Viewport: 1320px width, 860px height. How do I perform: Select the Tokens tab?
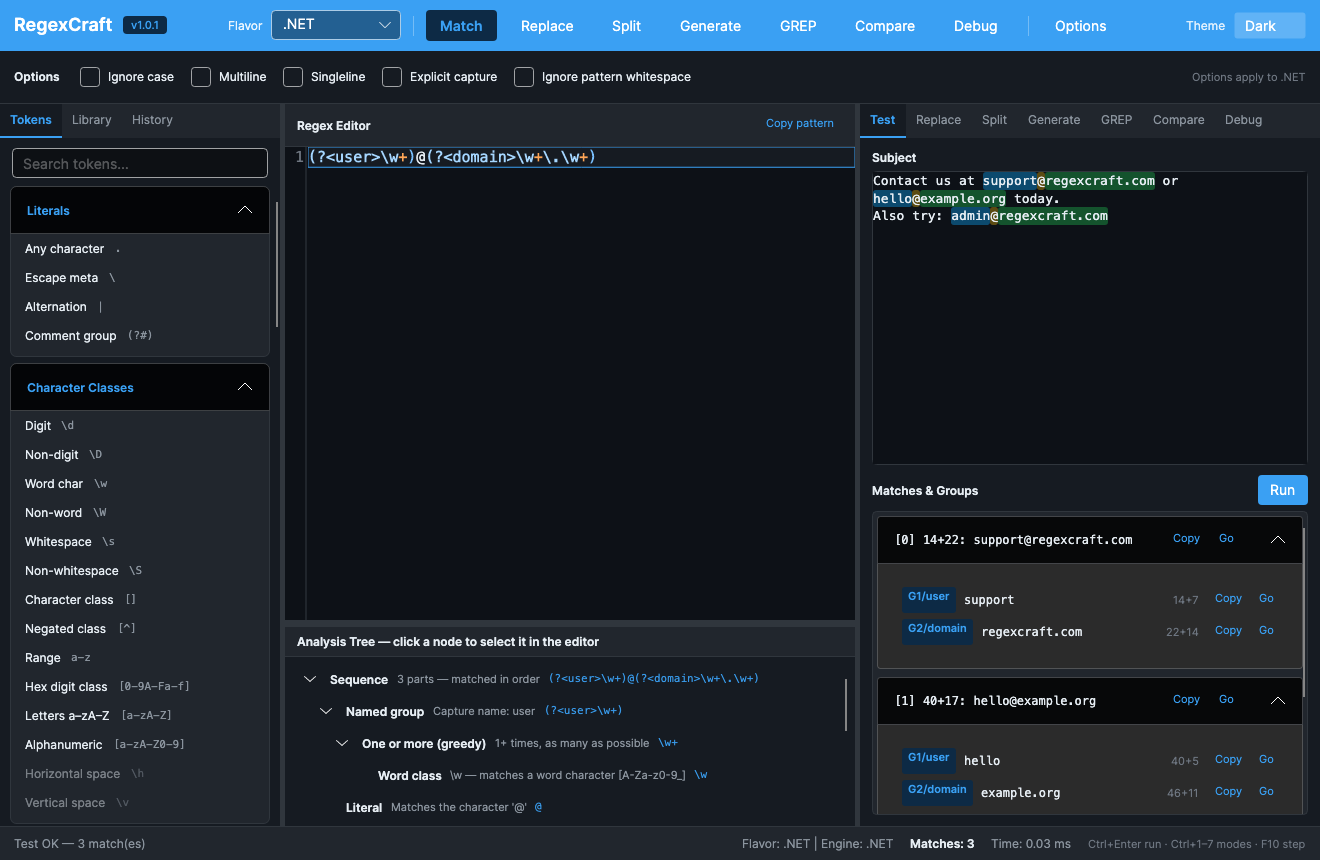point(31,120)
